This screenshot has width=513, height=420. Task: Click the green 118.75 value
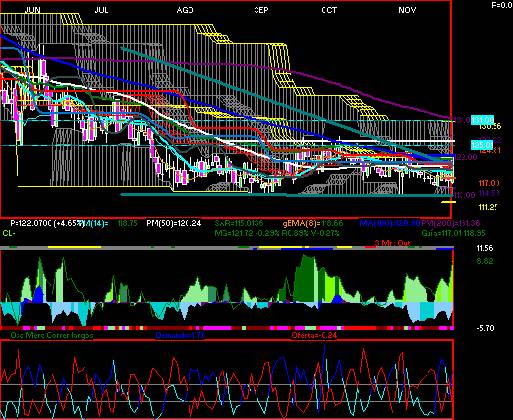click(128, 223)
